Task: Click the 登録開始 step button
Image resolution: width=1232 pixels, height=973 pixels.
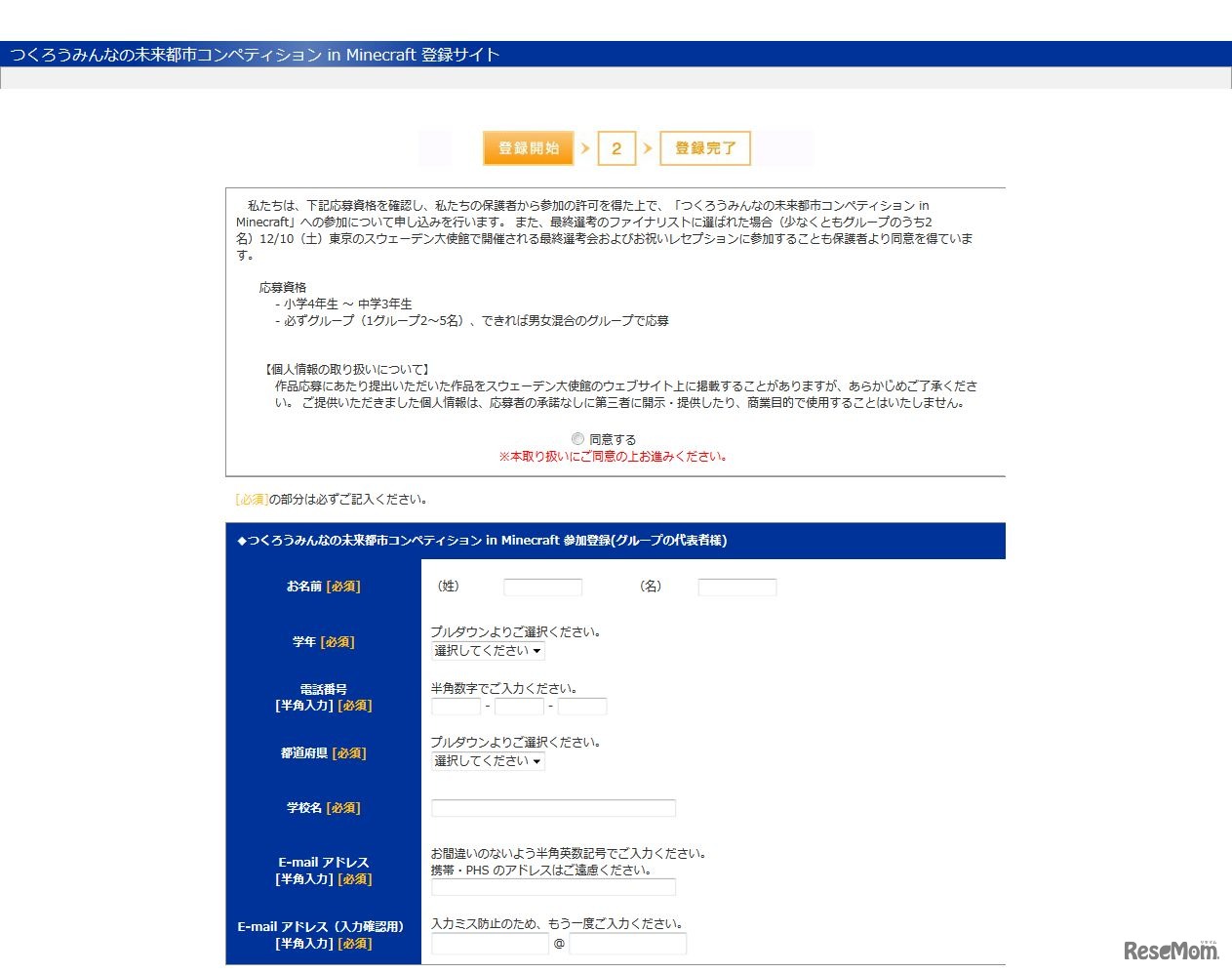Action: tap(528, 148)
